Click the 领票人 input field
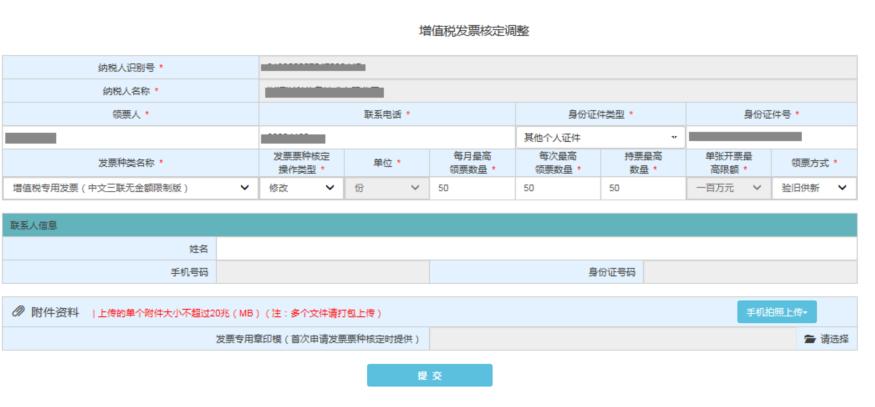Viewport: 875px width, 407px height. click(130, 137)
